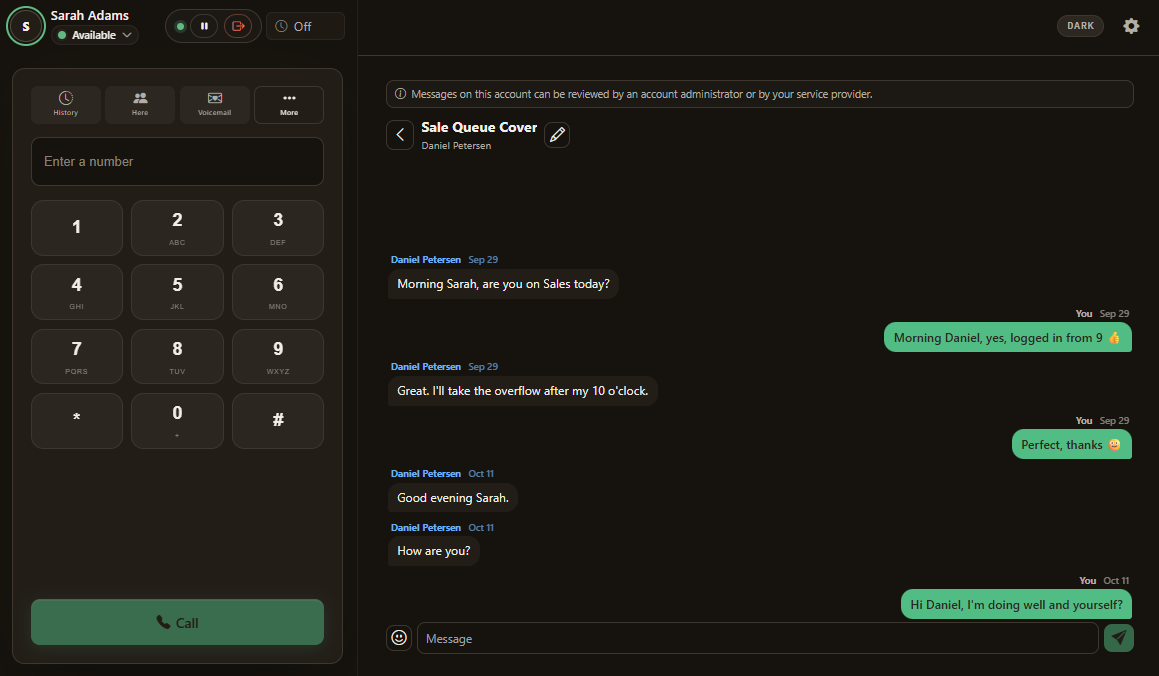Click the "Perfect, thanks" message bubble
The image size is (1159, 676).
1072,445
